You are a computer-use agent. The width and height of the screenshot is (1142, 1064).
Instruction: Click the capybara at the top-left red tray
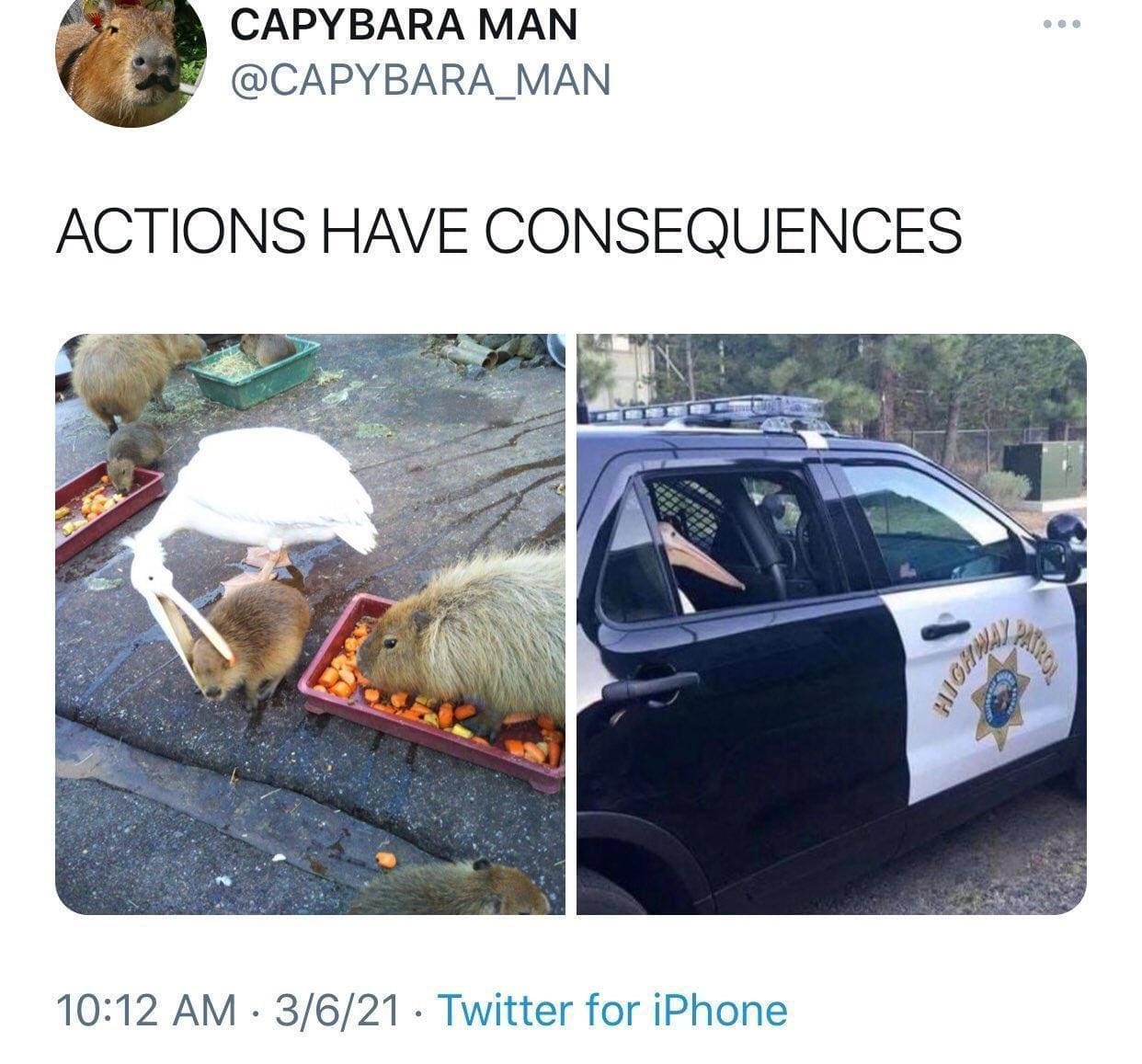pyautogui.click(x=133, y=452)
